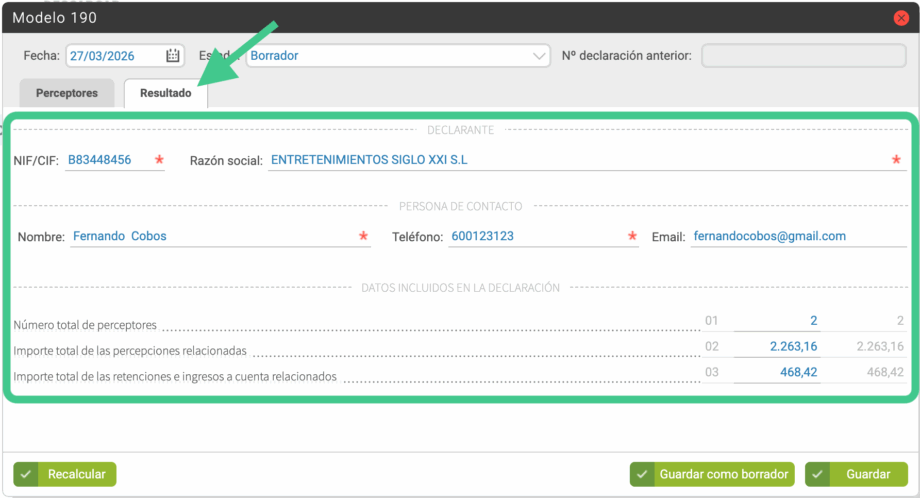Switch to the Perceptores tab
Image resolution: width=920 pixels, height=498 pixels.
pyautogui.click(x=67, y=93)
